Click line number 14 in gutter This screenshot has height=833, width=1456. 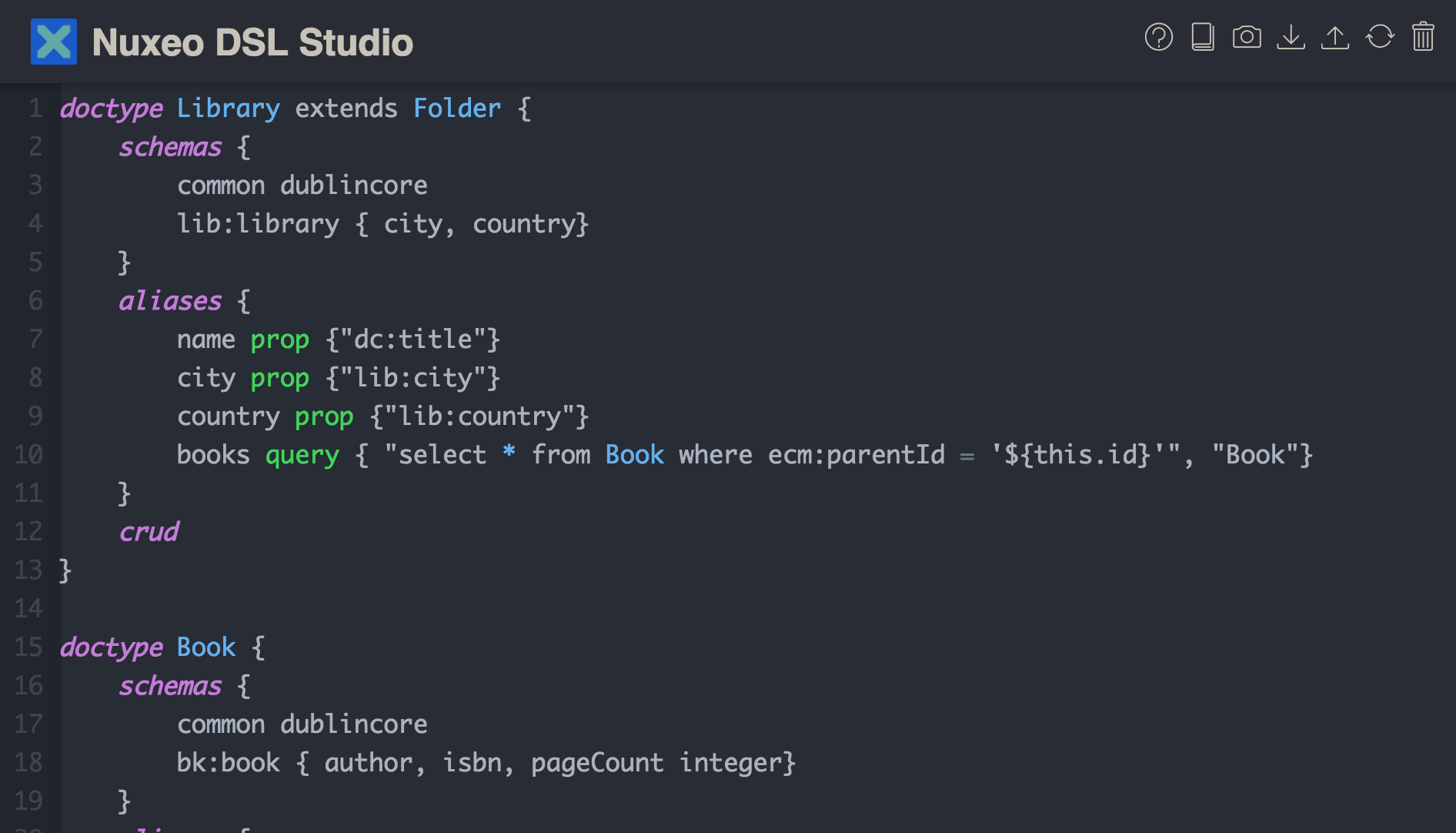click(x=28, y=609)
